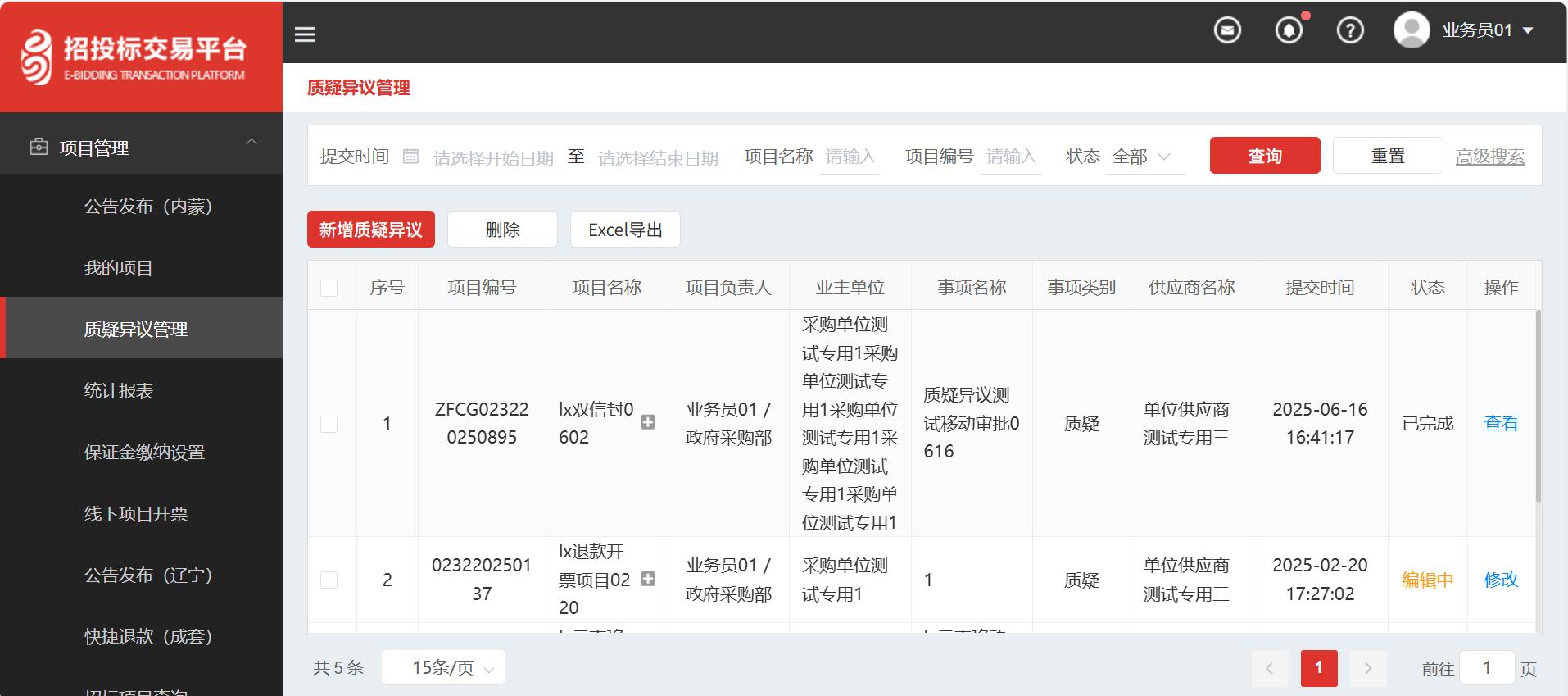Screen dimensions: 1568x696
Task: Open 统计报表 in the sidebar
Action: point(119,391)
